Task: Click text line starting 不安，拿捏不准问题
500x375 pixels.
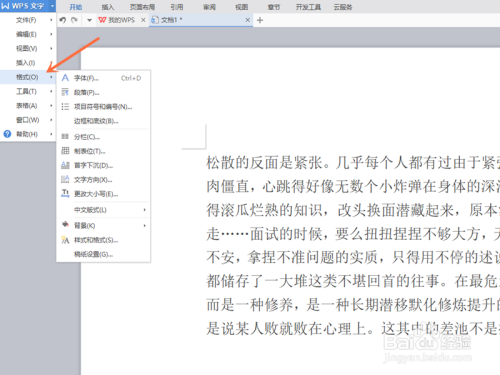Action: pos(353,257)
